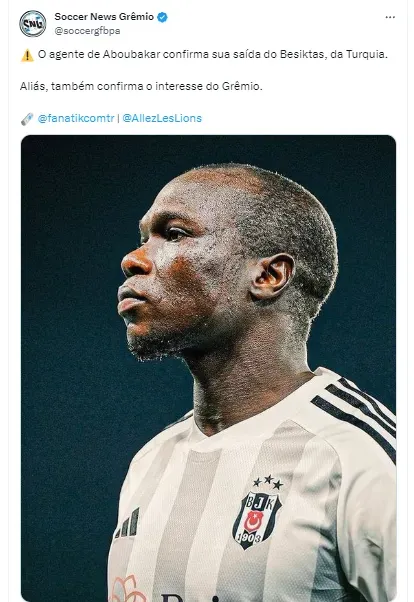Click the tweet line mentioning Aboubakar's agent

(x=213, y=55)
